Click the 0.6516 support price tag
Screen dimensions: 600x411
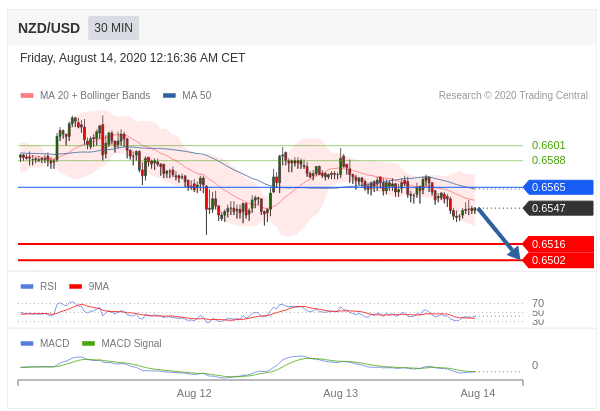click(558, 244)
